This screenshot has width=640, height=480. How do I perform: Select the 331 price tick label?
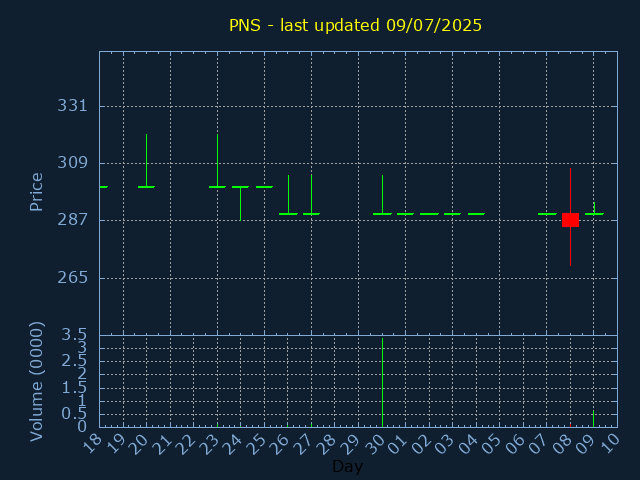coord(72,106)
